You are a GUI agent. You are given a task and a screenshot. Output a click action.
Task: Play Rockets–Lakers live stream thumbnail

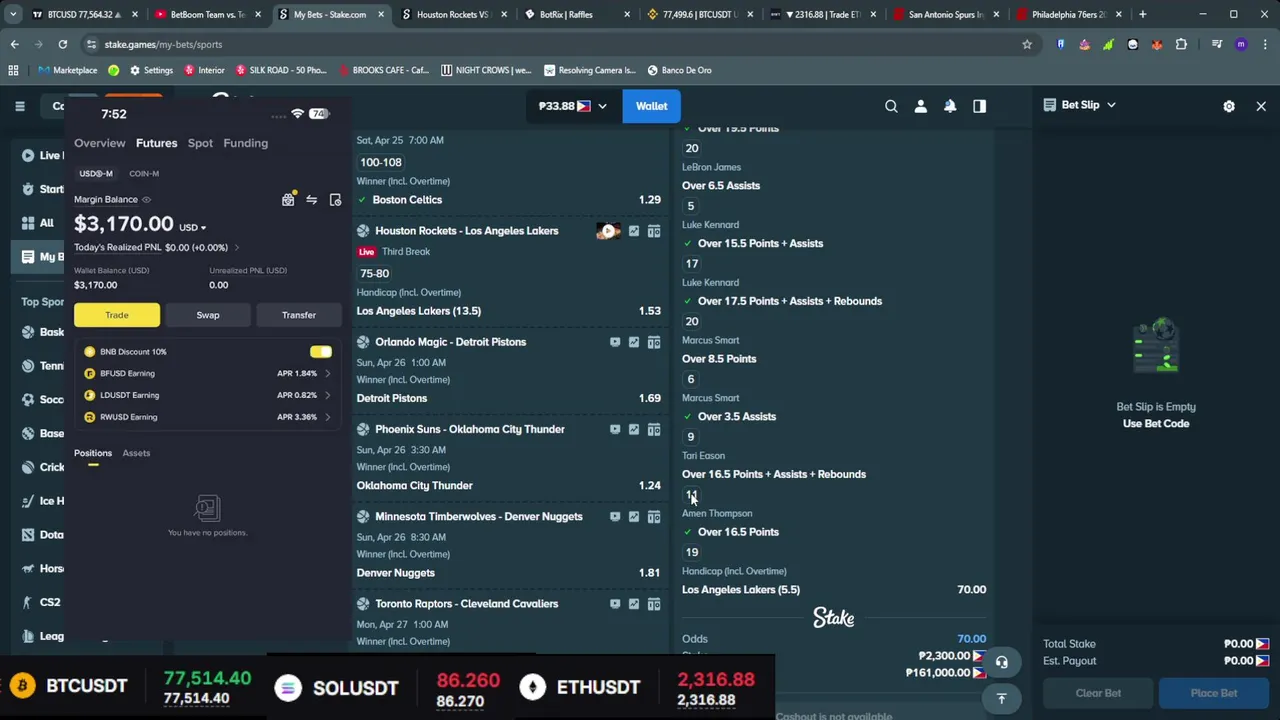(608, 231)
